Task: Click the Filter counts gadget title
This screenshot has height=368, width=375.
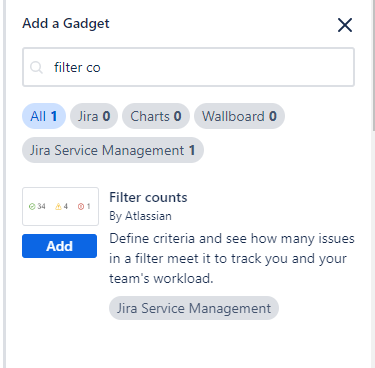Action: pos(148,197)
